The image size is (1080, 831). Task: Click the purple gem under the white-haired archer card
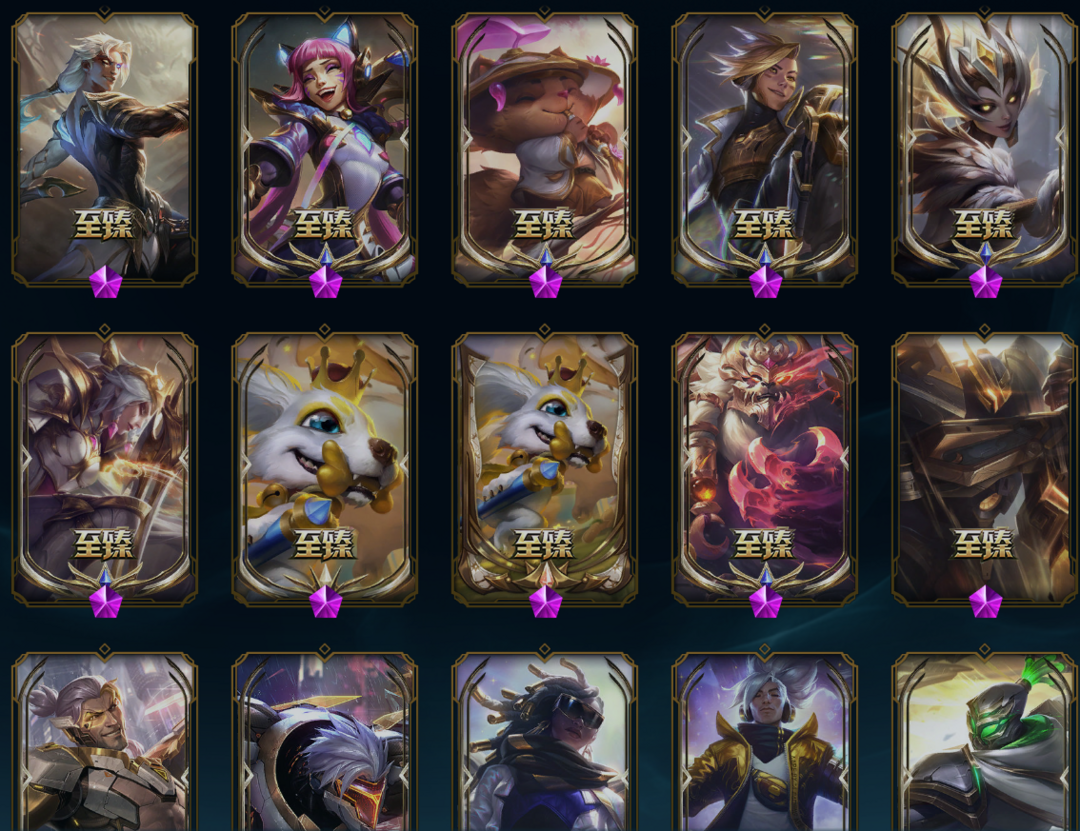click(x=106, y=283)
